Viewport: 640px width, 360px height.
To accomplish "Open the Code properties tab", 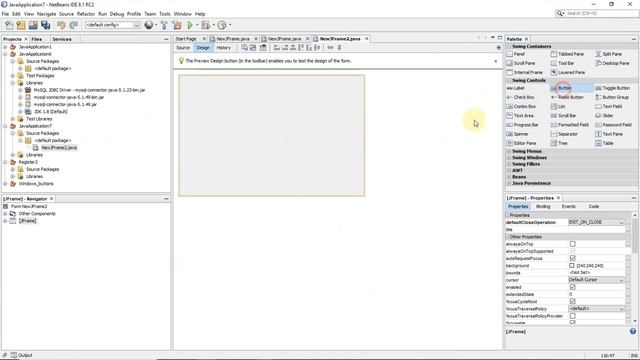I will pyautogui.click(x=593, y=207).
